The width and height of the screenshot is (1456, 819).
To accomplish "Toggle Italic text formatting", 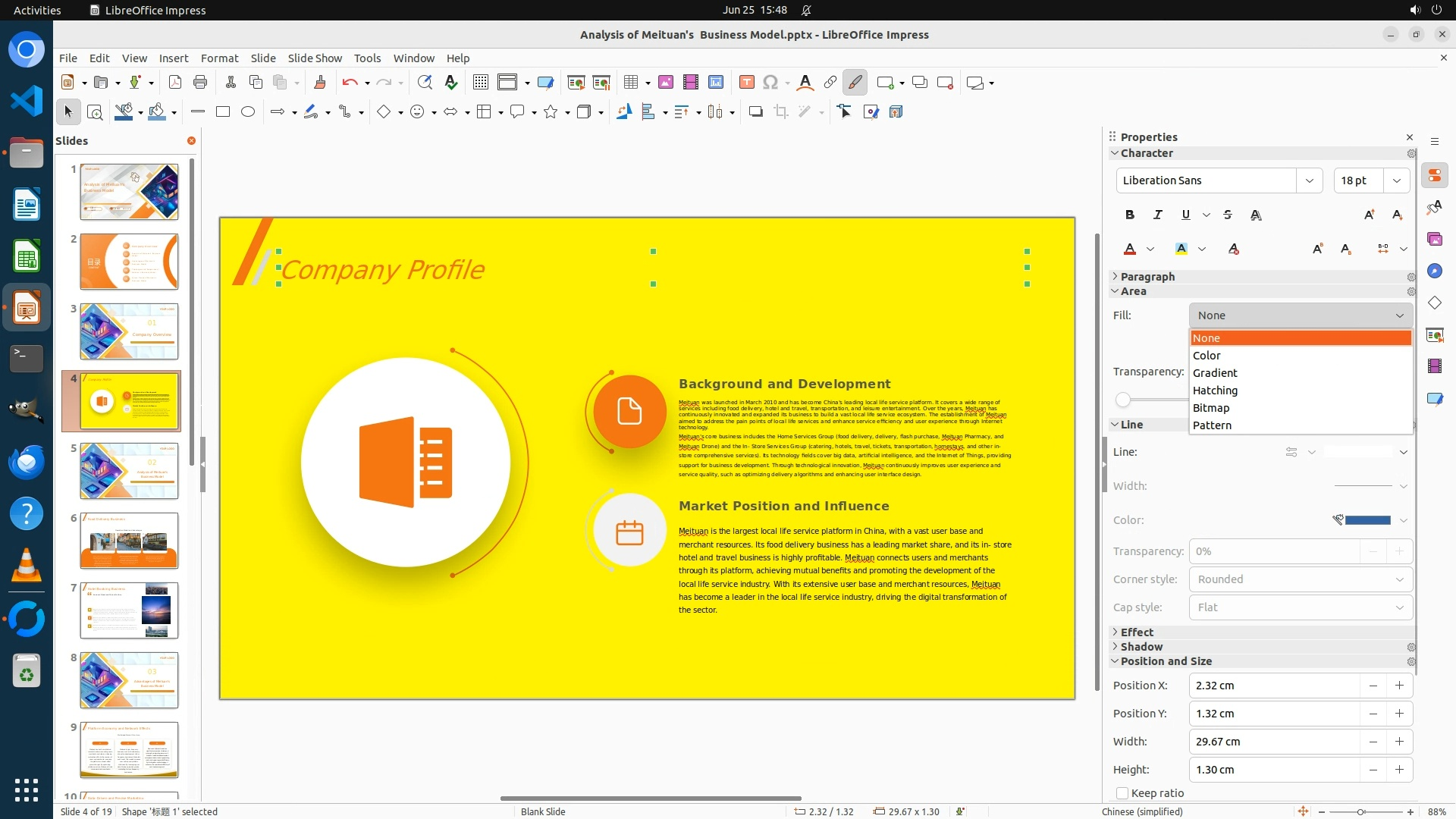I will pos(1157,215).
